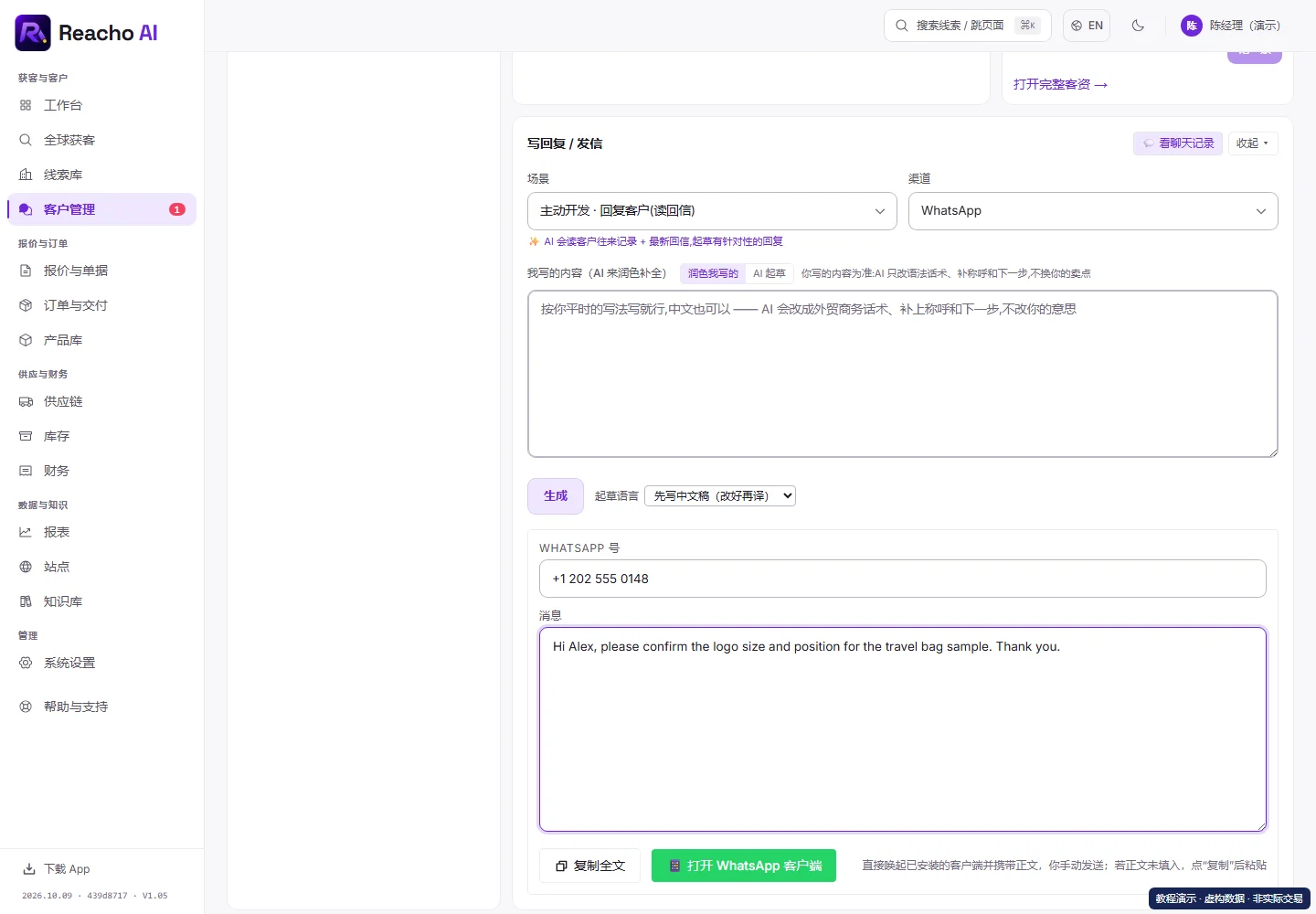Click 下载 App download icon

[29, 869]
